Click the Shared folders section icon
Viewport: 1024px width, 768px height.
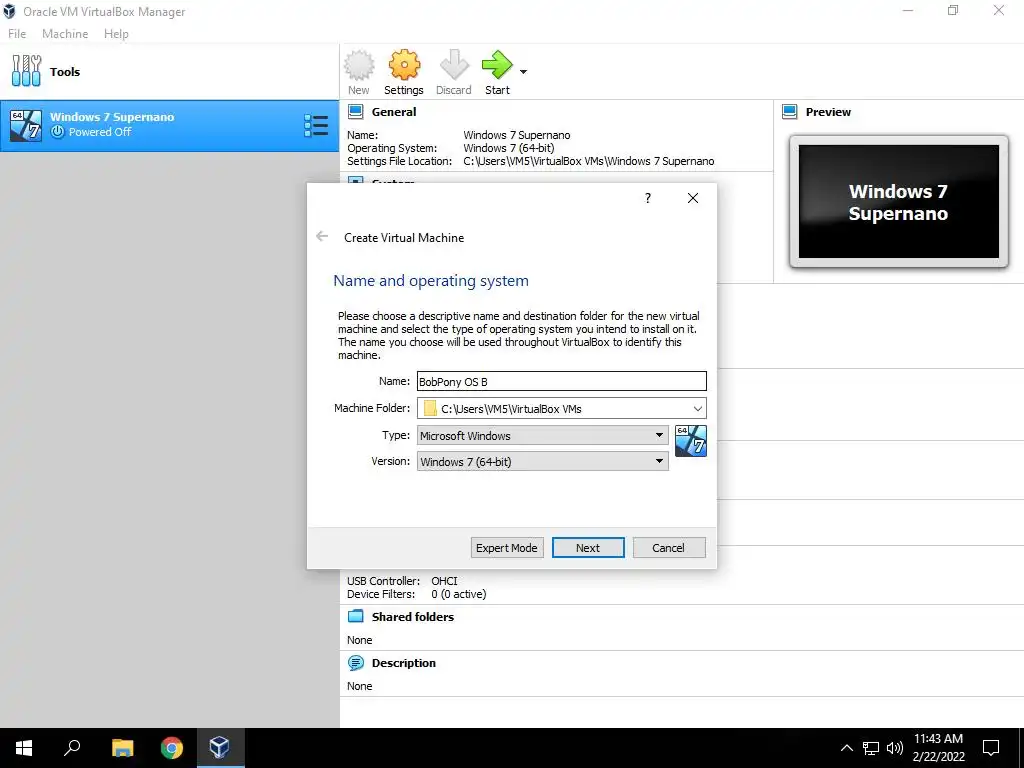coord(355,616)
